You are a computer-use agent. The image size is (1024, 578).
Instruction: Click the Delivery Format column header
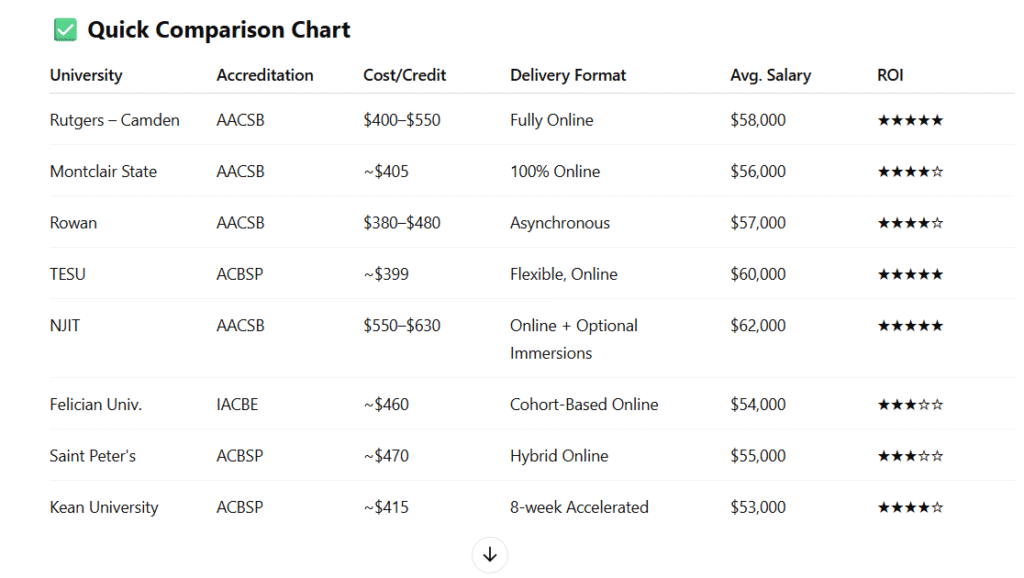pyautogui.click(x=568, y=75)
